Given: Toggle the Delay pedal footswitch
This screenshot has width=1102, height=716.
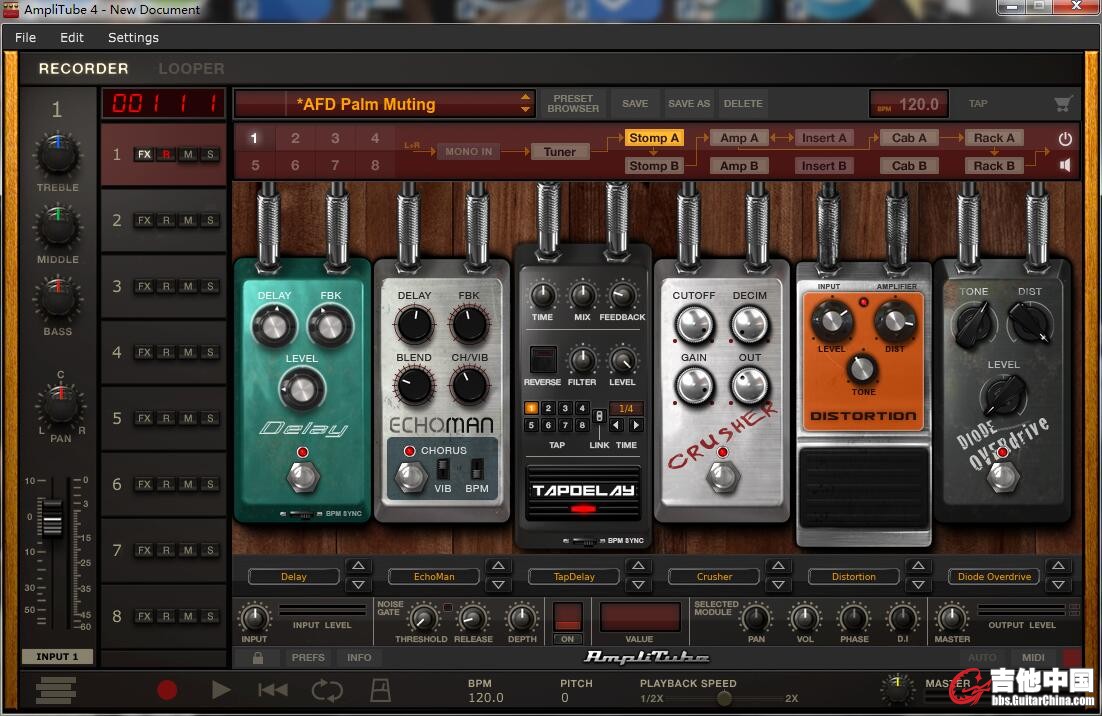Looking at the screenshot, I should [302, 478].
